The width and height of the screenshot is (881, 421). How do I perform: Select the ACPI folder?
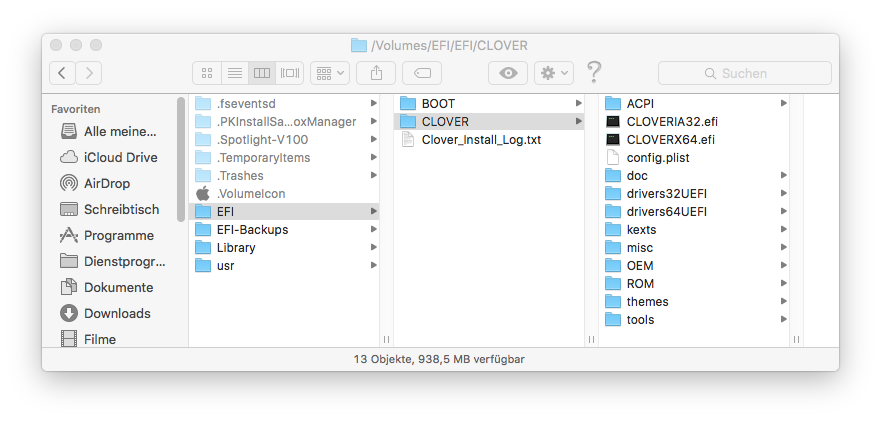(x=694, y=103)
